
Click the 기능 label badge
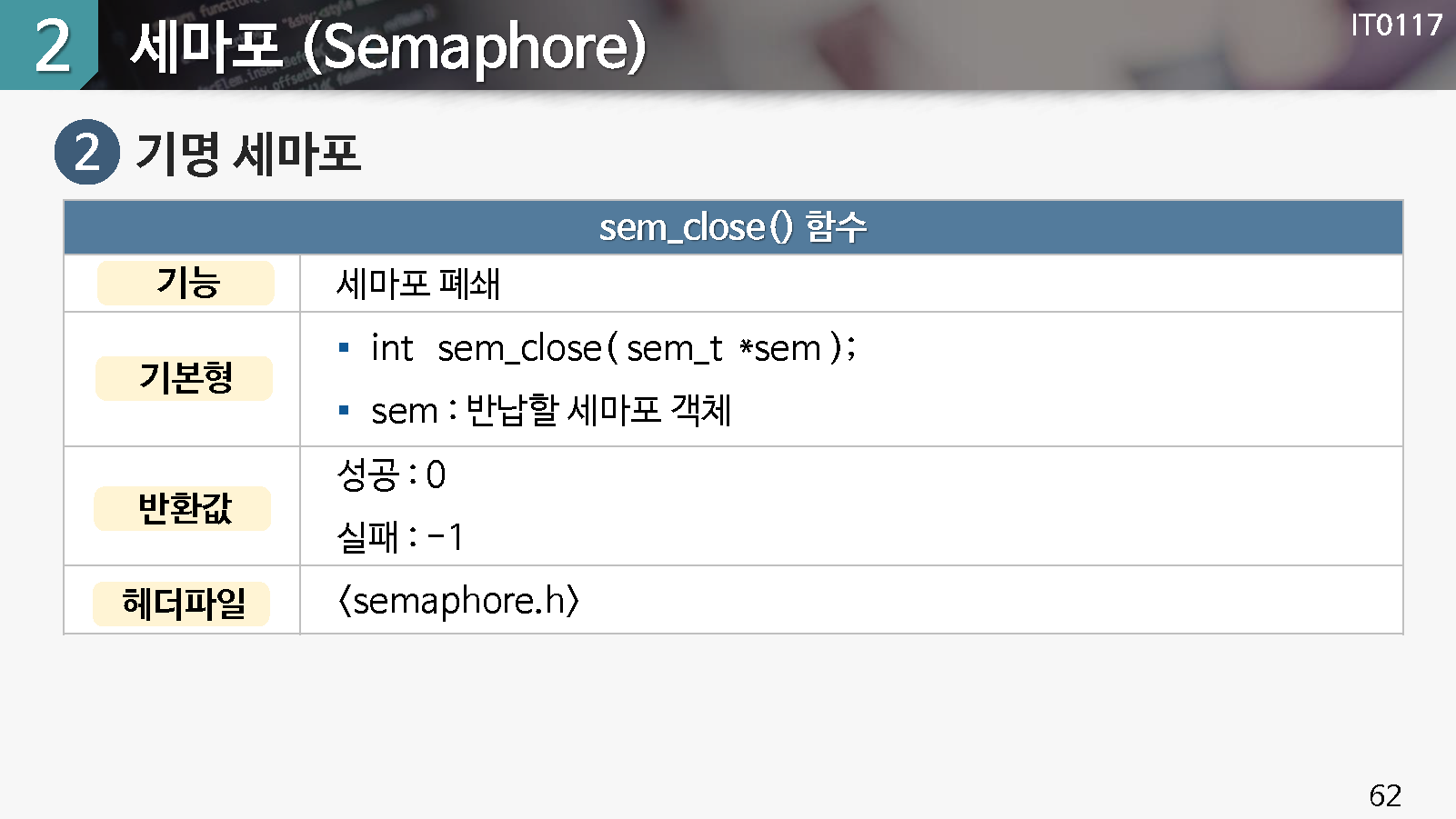186,283
